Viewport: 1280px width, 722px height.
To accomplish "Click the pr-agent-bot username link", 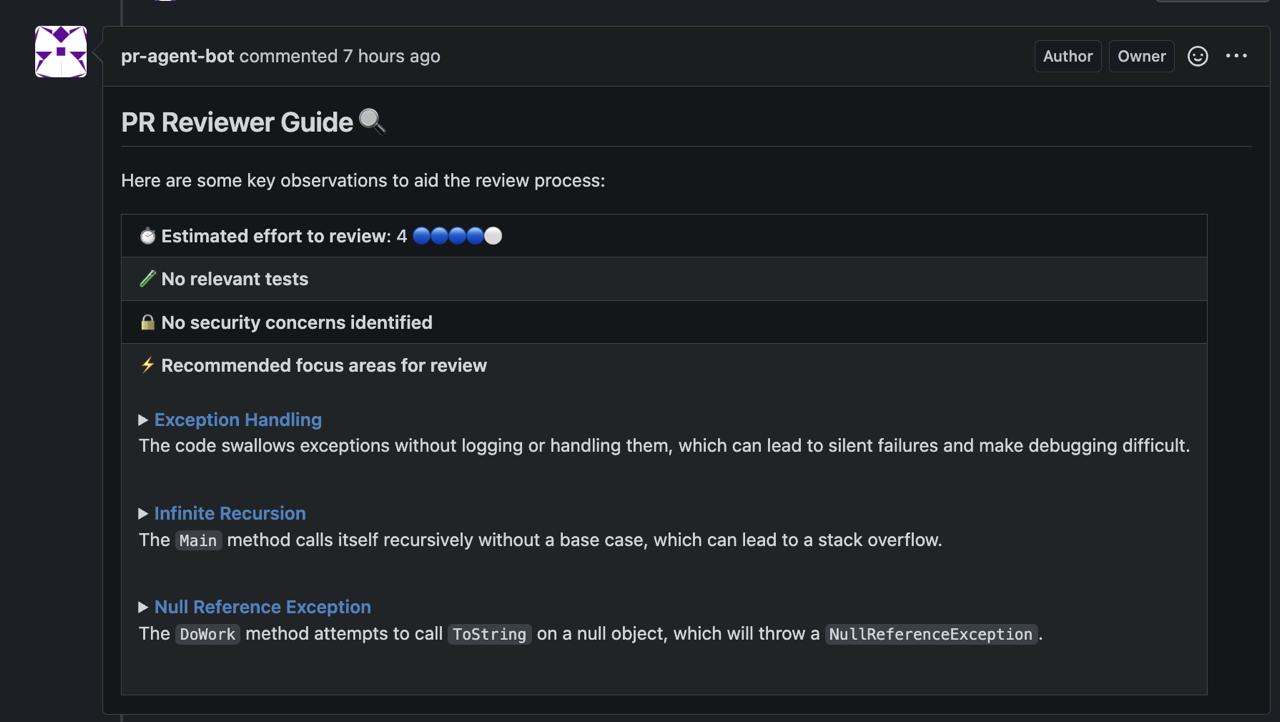I will coord(177,56).
